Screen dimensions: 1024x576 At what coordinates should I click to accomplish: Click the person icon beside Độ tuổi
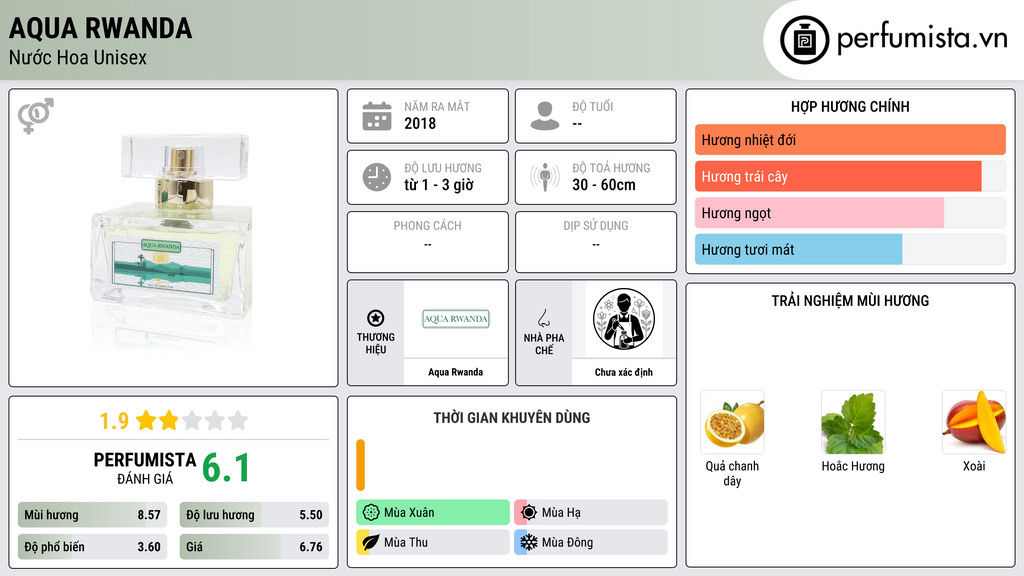pos(545,116)
